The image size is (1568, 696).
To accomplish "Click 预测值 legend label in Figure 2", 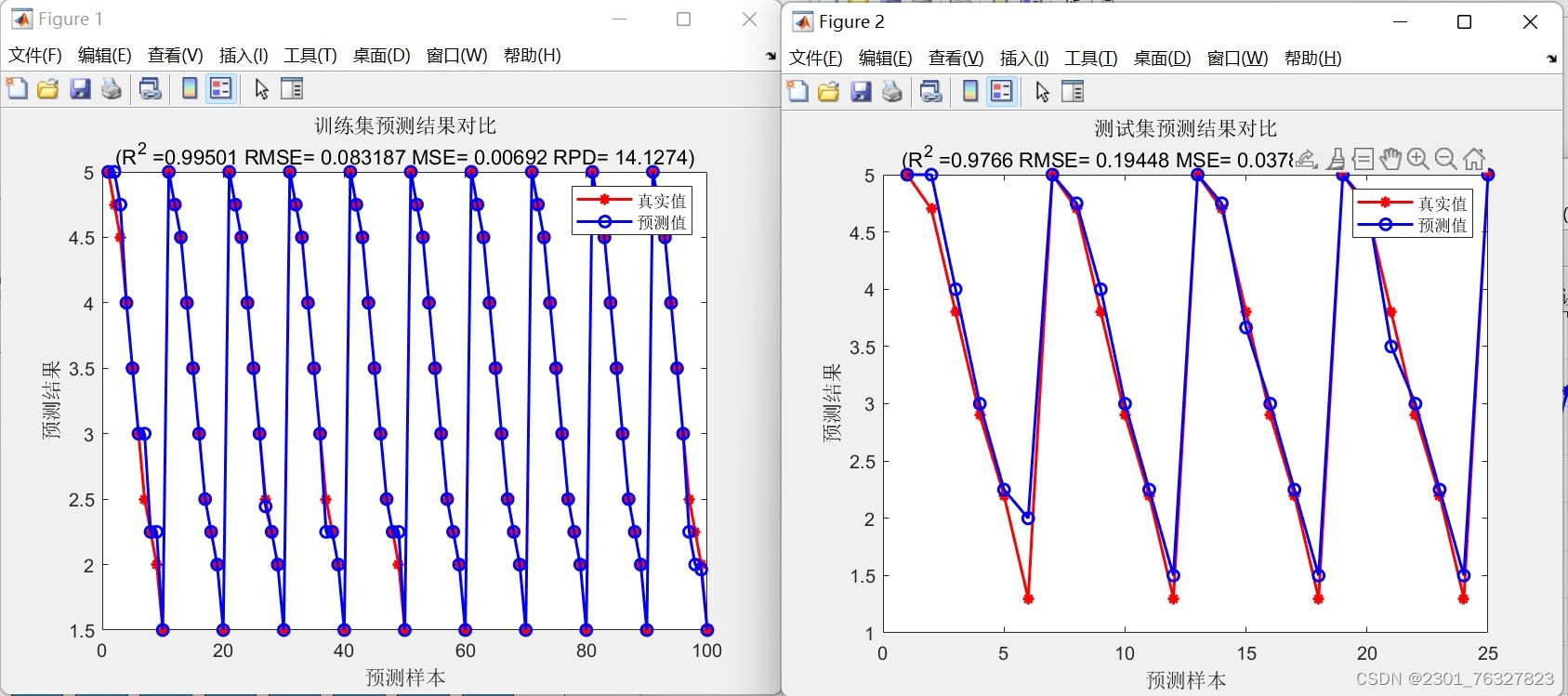I will (x=1443, y=226).
